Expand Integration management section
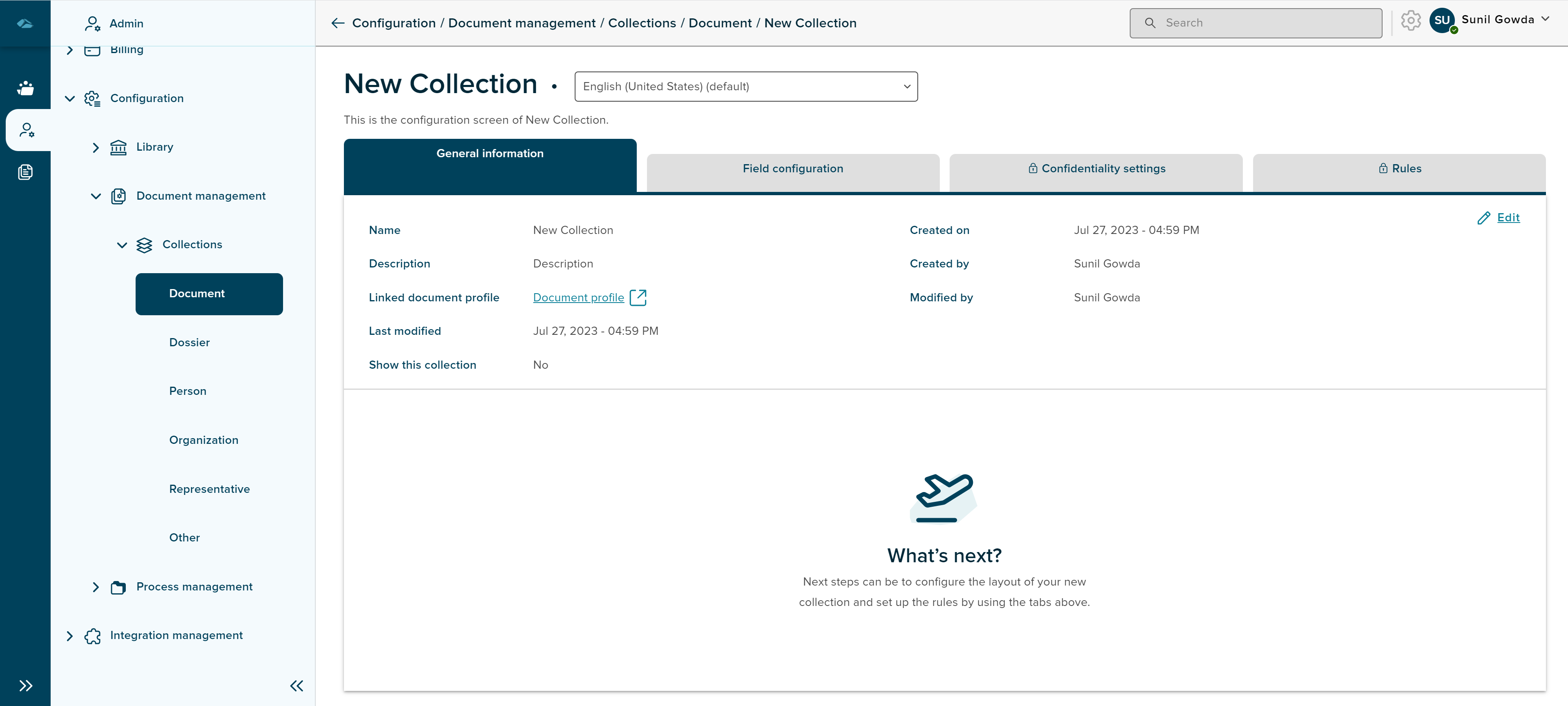 coord(69,636)
